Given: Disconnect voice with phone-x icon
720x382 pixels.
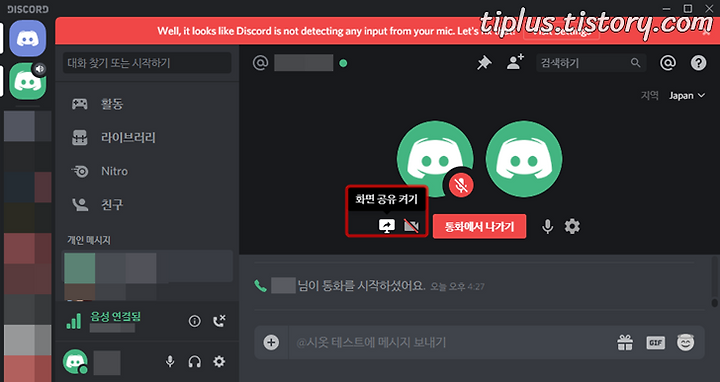Looking at the screenshot, I should 219,321.
